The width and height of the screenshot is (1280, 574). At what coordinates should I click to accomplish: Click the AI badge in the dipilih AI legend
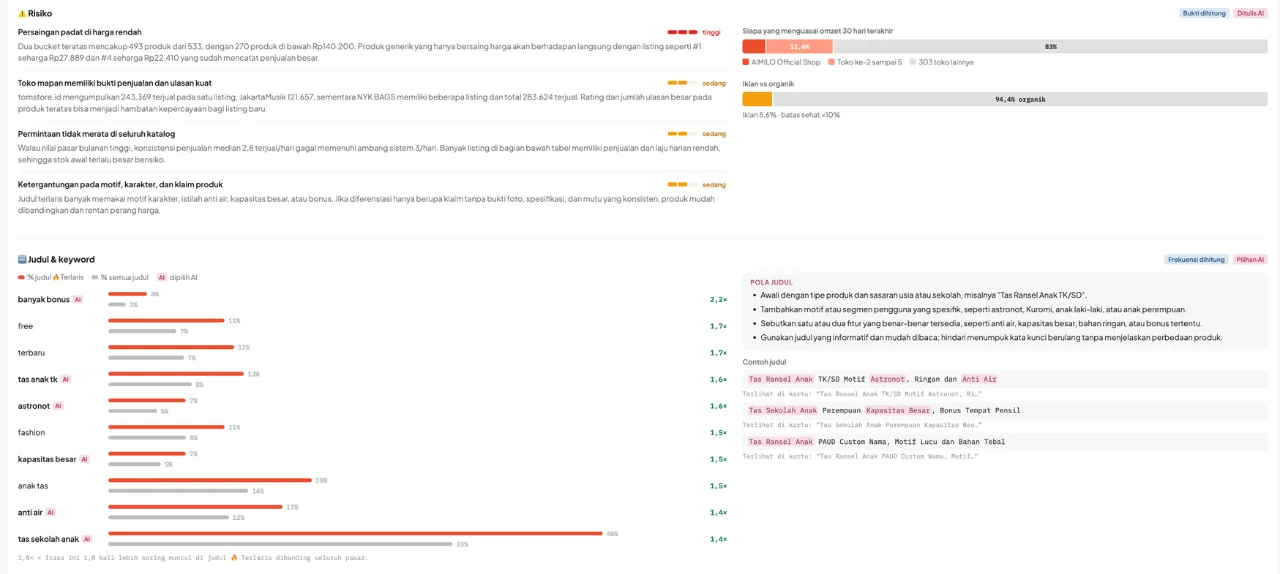tap(162, 277)
